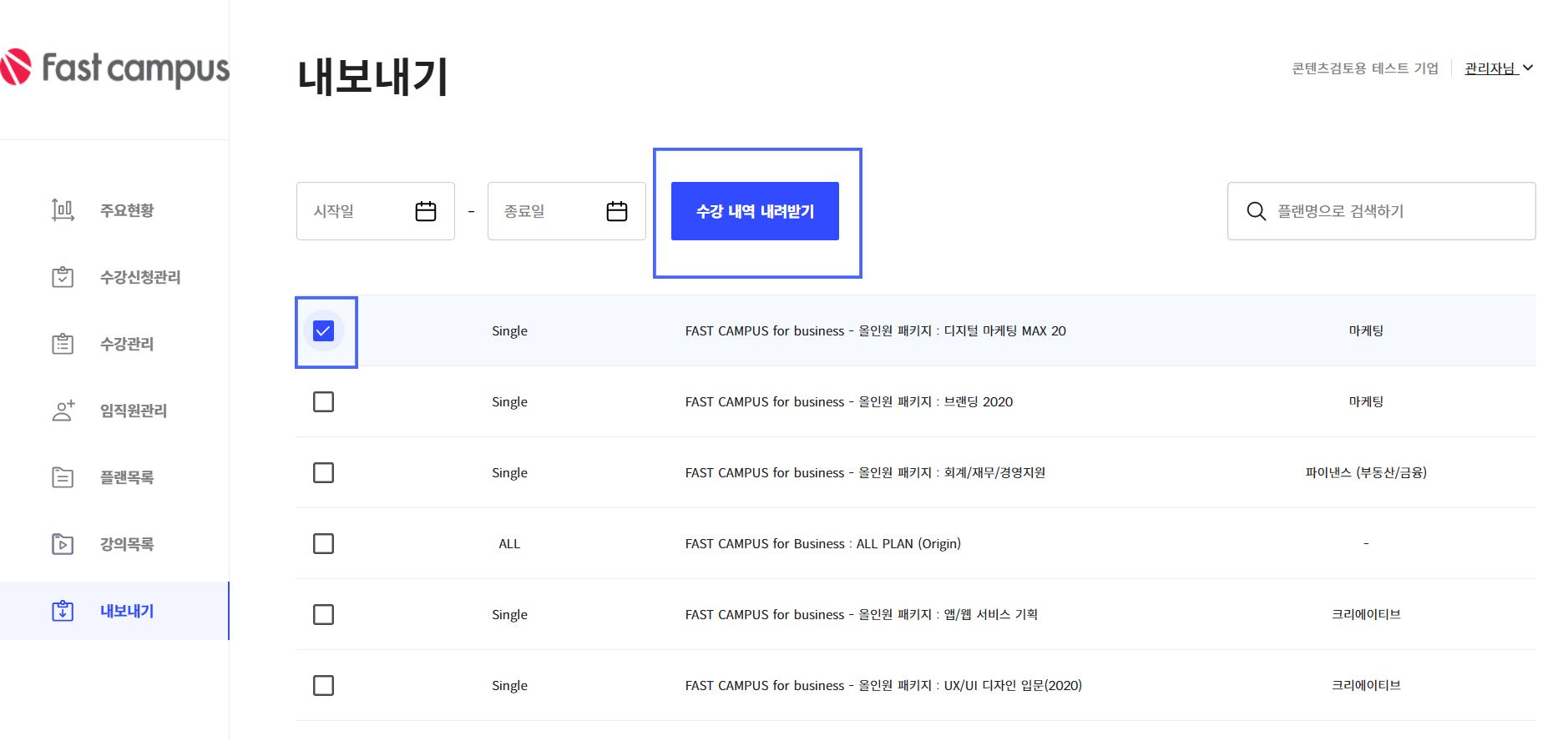
Task: Click Single type in 브랜딩 2020 row
Action: point(509,402)
